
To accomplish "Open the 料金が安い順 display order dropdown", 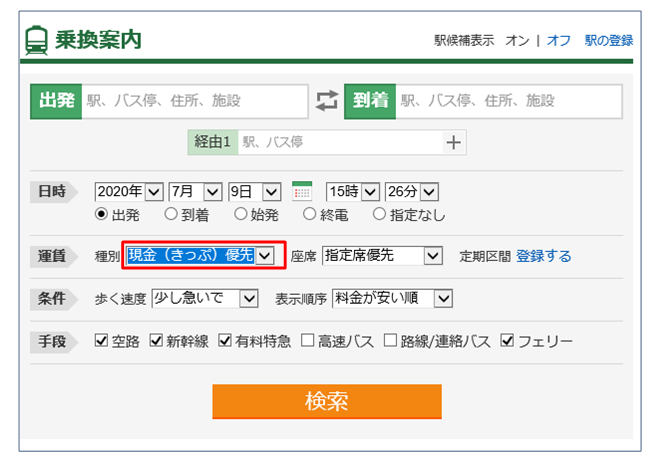I will coord(392,299).
